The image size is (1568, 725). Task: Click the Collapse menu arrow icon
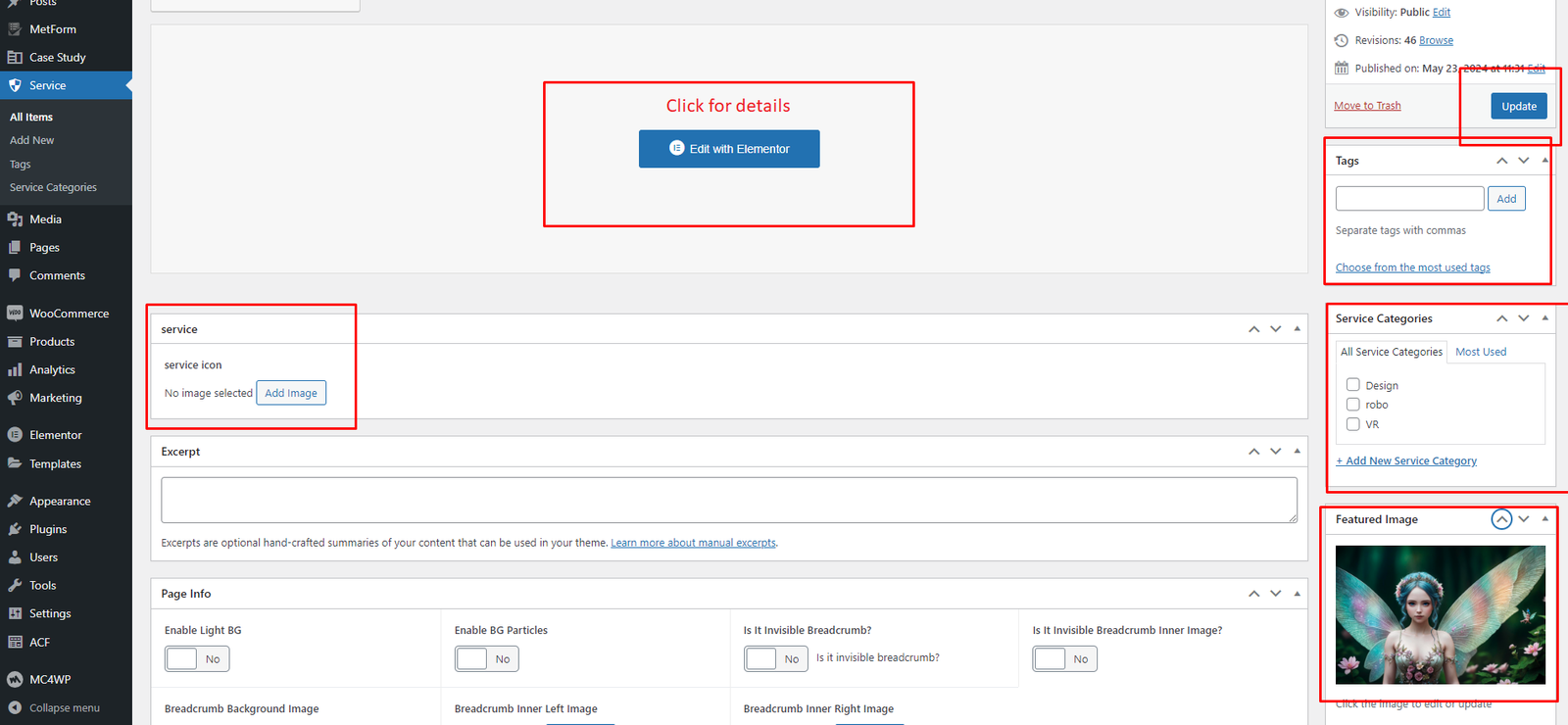[x=15, y=707]
